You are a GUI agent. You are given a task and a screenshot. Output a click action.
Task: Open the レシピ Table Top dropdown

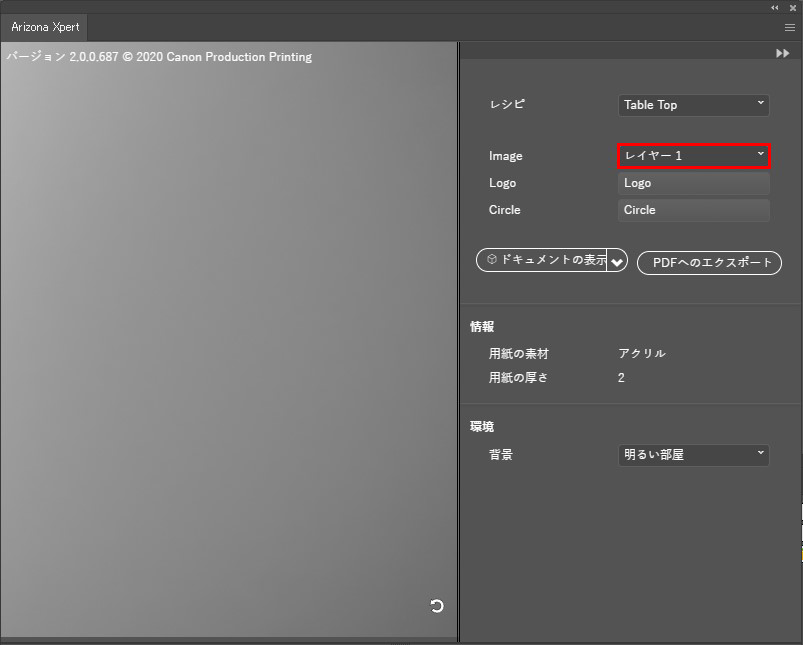(x=693, y=105)
